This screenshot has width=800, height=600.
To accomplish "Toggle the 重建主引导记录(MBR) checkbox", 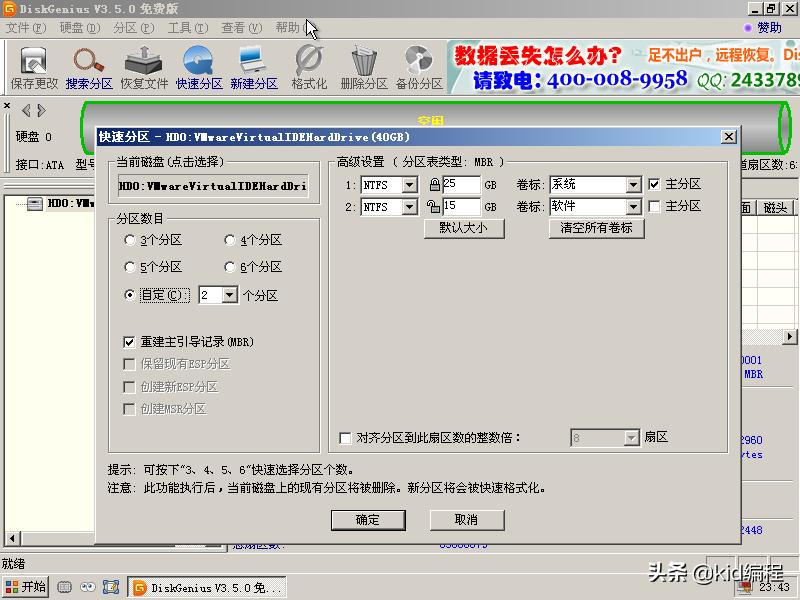I will pos(129,342).
